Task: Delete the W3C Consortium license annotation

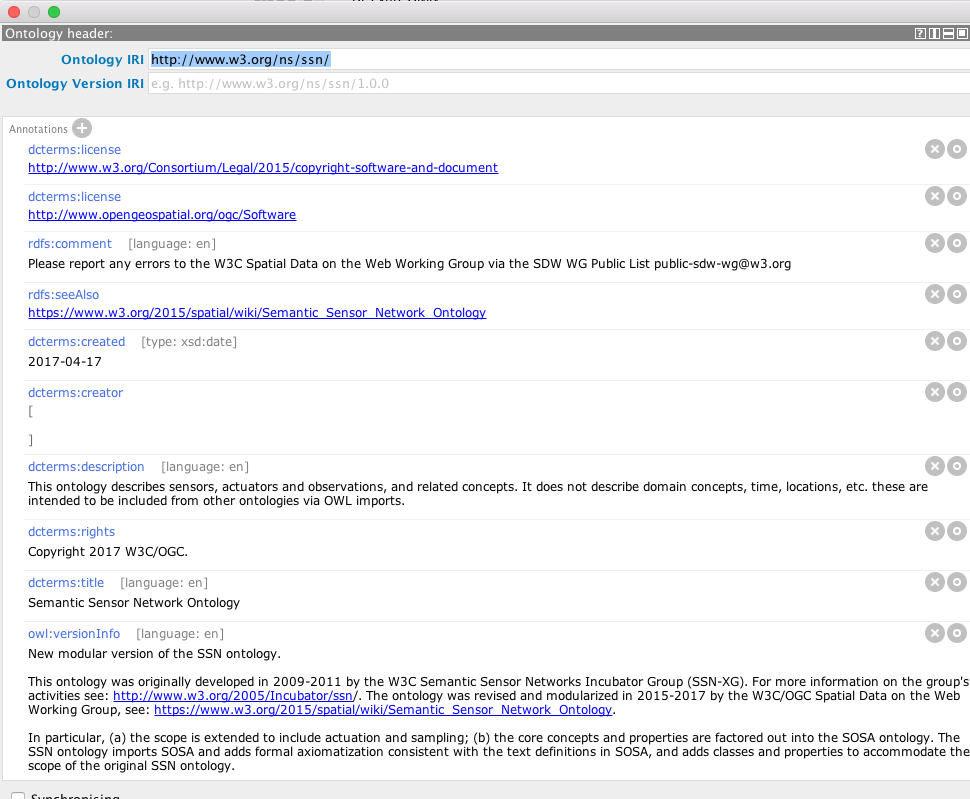Action: point(935,149)
